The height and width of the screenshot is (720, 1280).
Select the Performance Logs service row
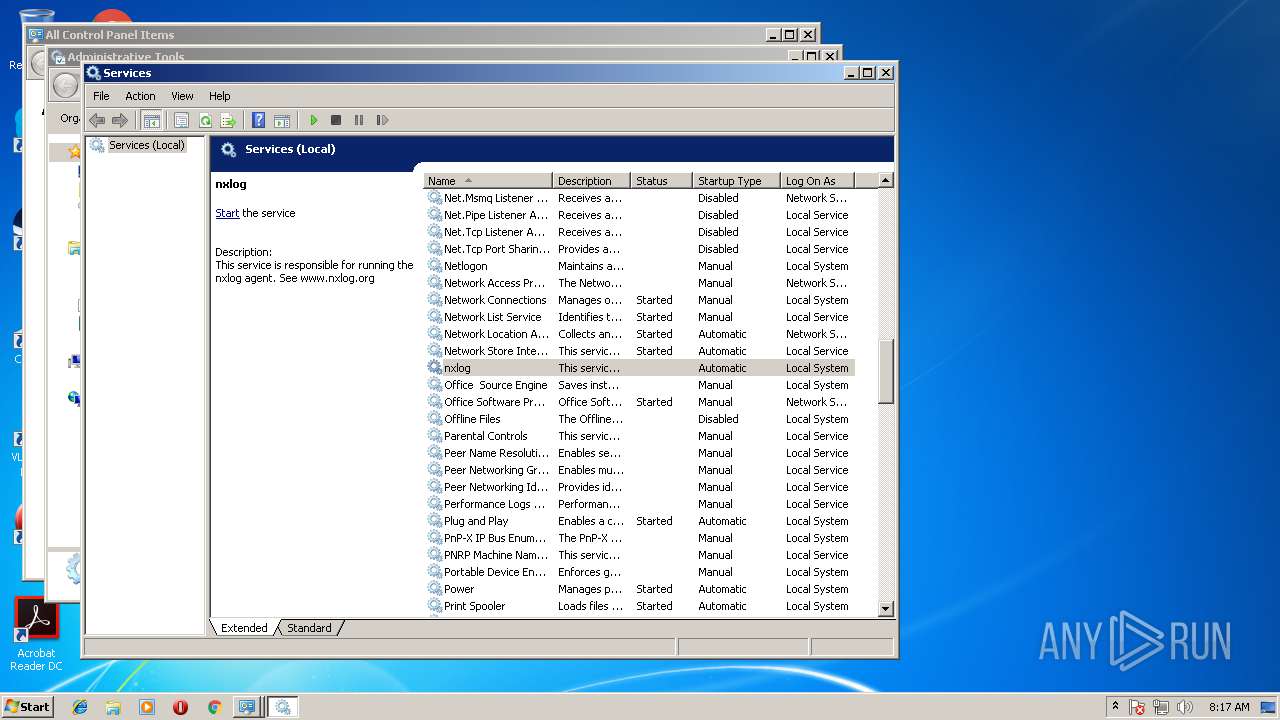[x=640, y=504]
